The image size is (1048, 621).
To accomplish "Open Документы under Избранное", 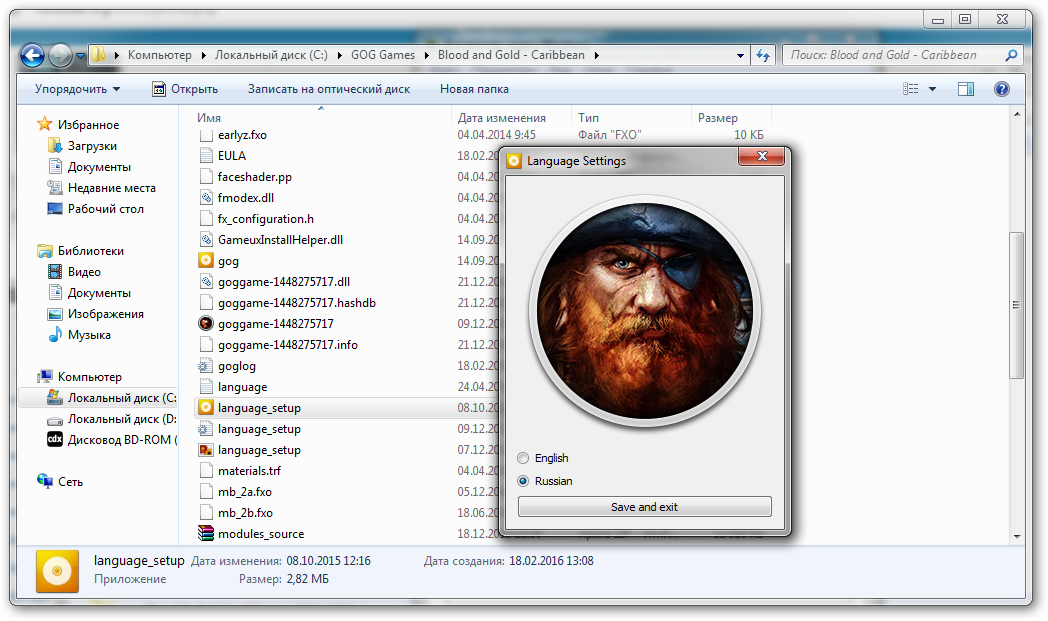I will coord(99,166).
